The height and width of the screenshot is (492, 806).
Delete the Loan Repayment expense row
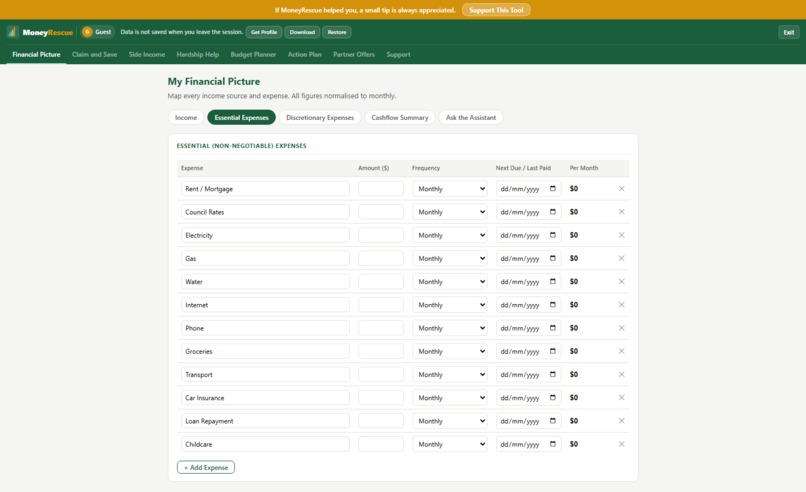pyautogui.click(x=621, y=421)
